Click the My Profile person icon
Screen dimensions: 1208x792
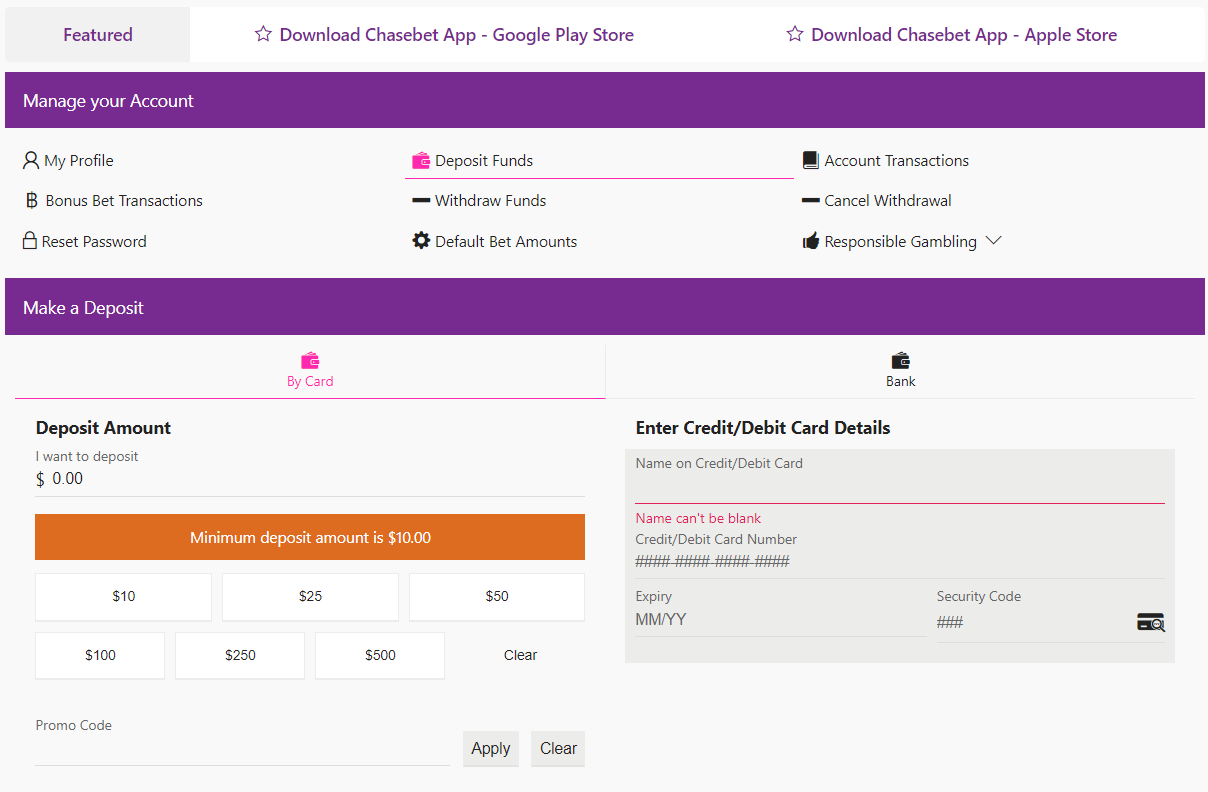coord(29,160)
